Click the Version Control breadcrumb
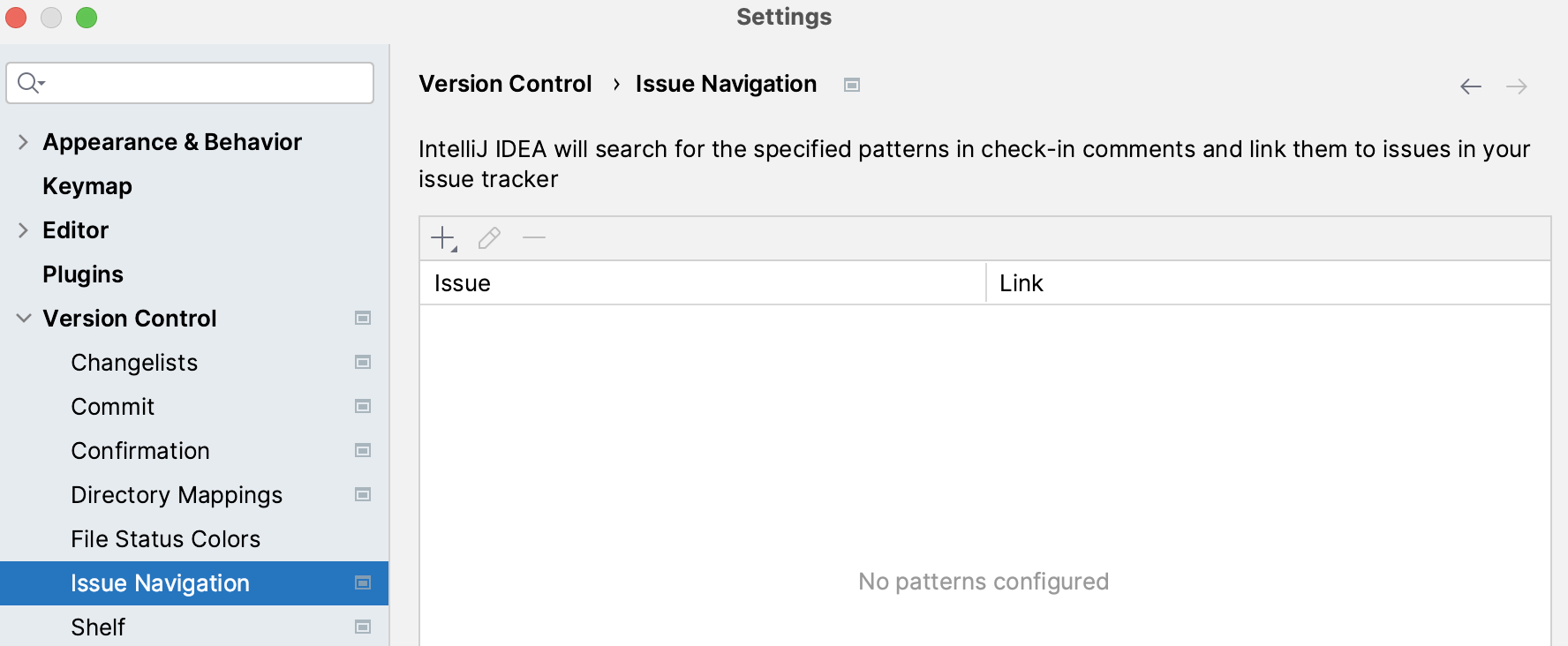Image resolution: width=1568 pixels, height=646 pixels. [505, 84]
